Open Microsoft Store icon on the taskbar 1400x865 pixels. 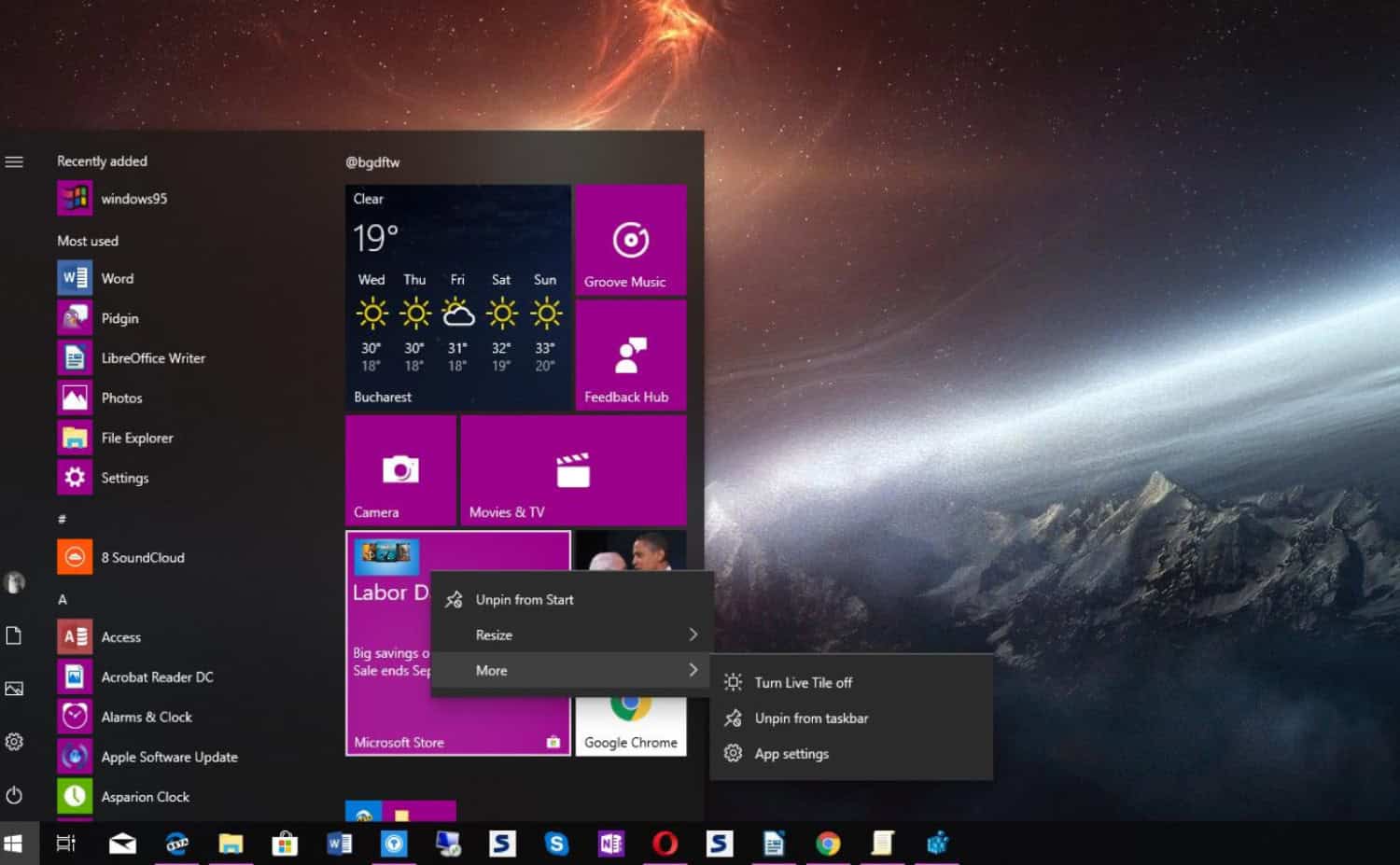coord(285,844)
